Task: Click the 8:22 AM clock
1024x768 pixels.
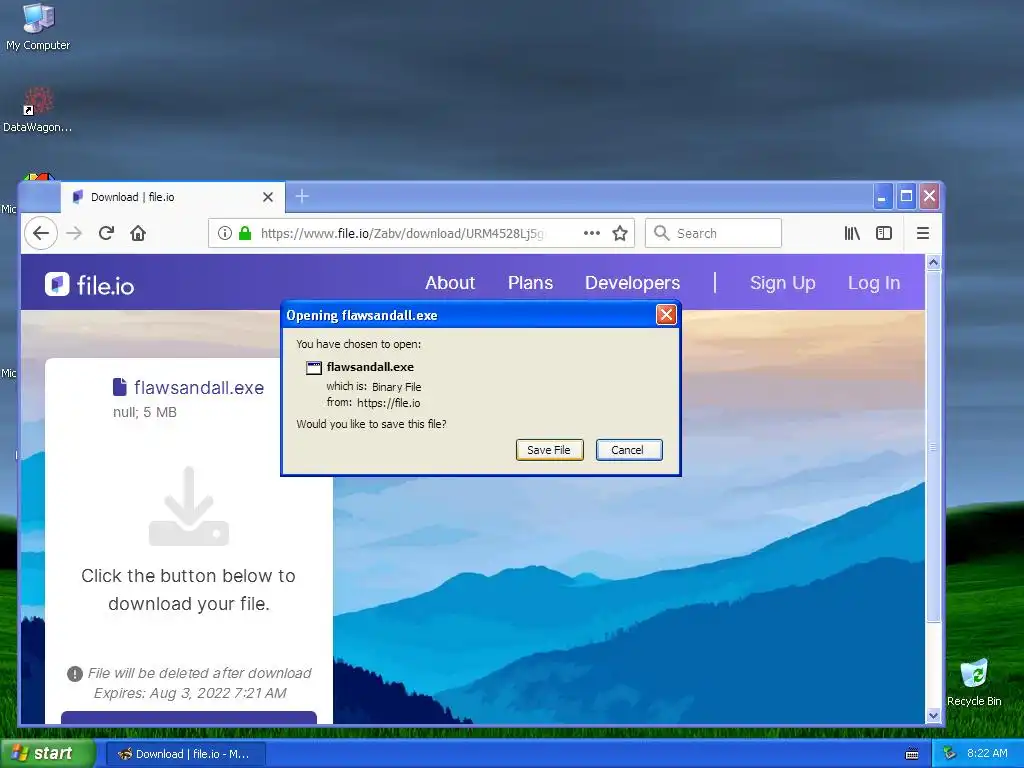Action: coord(987,753)
